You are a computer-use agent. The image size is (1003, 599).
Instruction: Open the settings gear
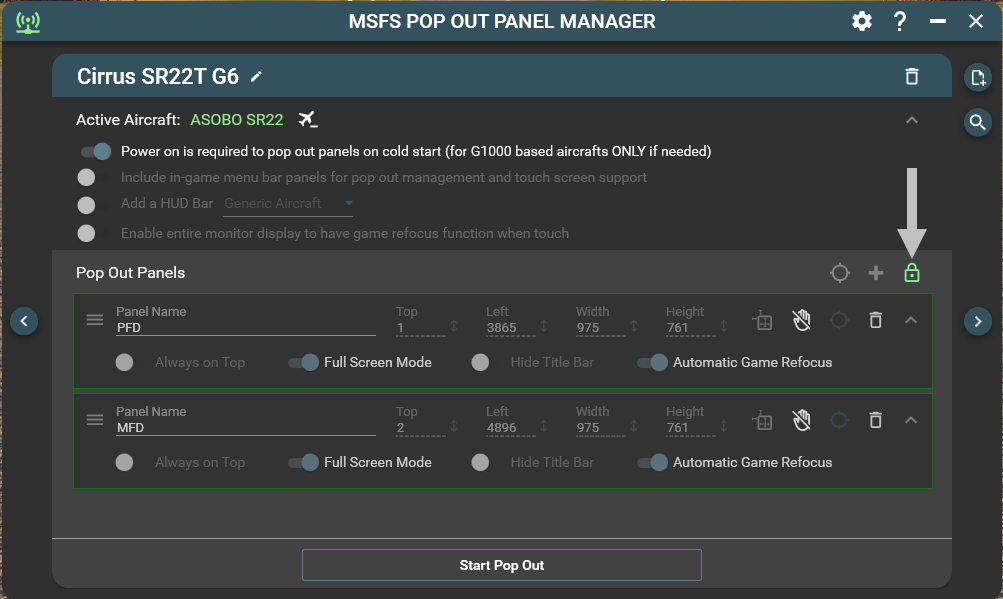point(862,21)
